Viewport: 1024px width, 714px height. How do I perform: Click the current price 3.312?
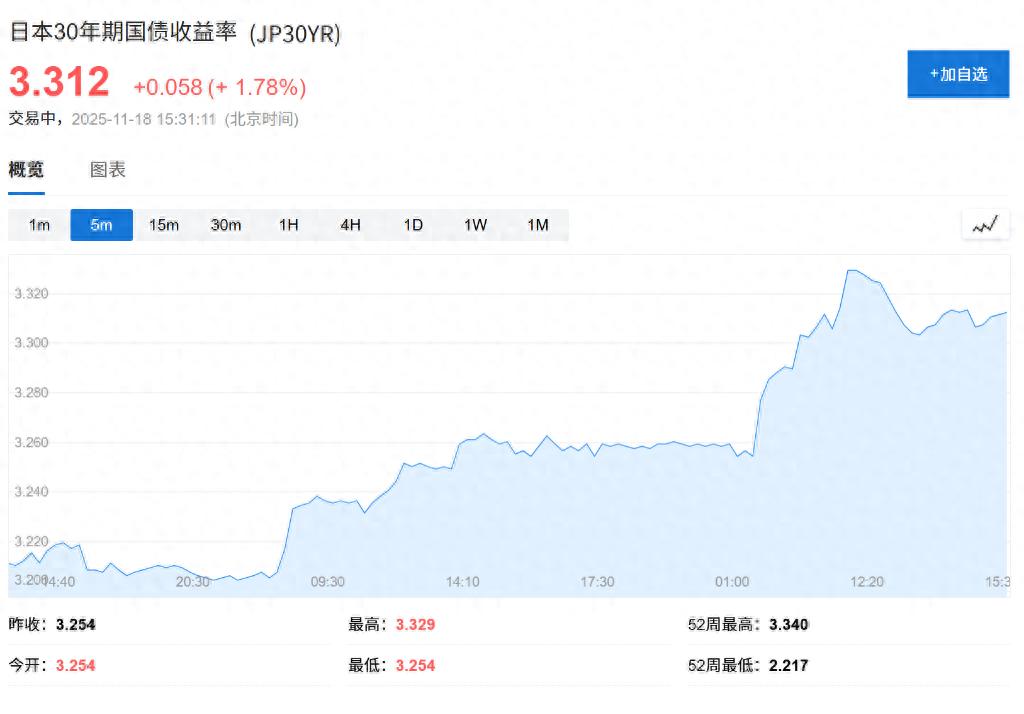(56, 82)
